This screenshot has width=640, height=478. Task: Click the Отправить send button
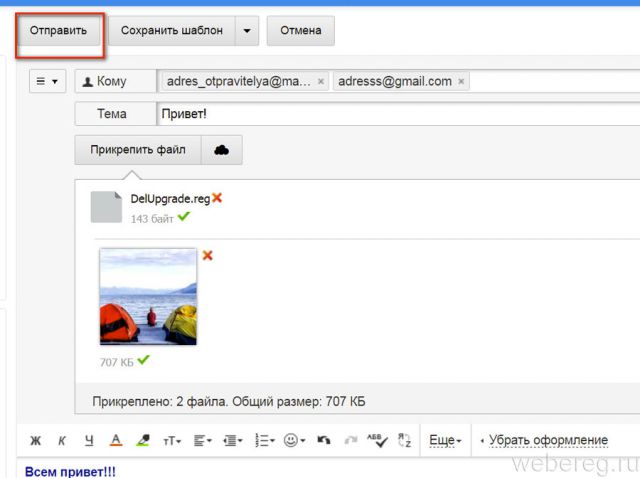58,30
